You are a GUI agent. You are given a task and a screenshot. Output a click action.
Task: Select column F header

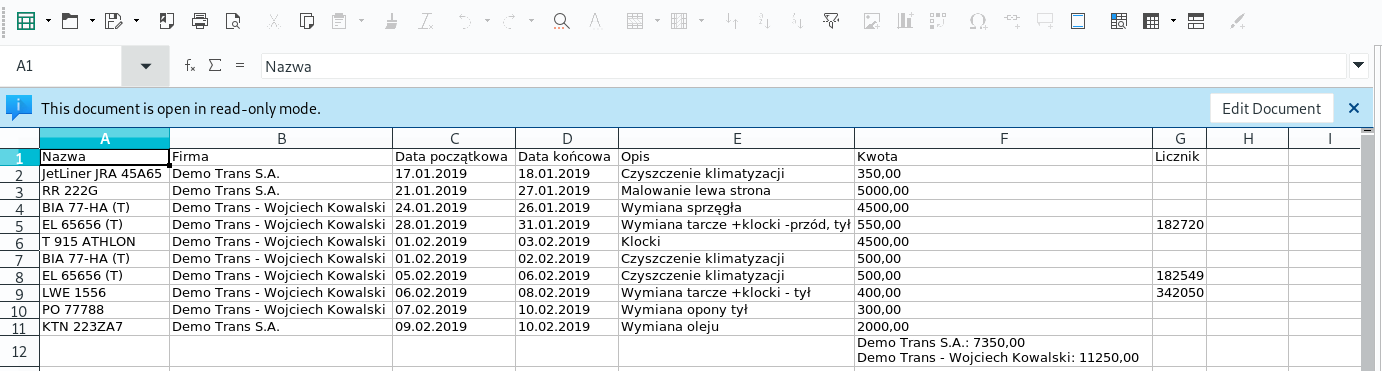point(1003,138)
